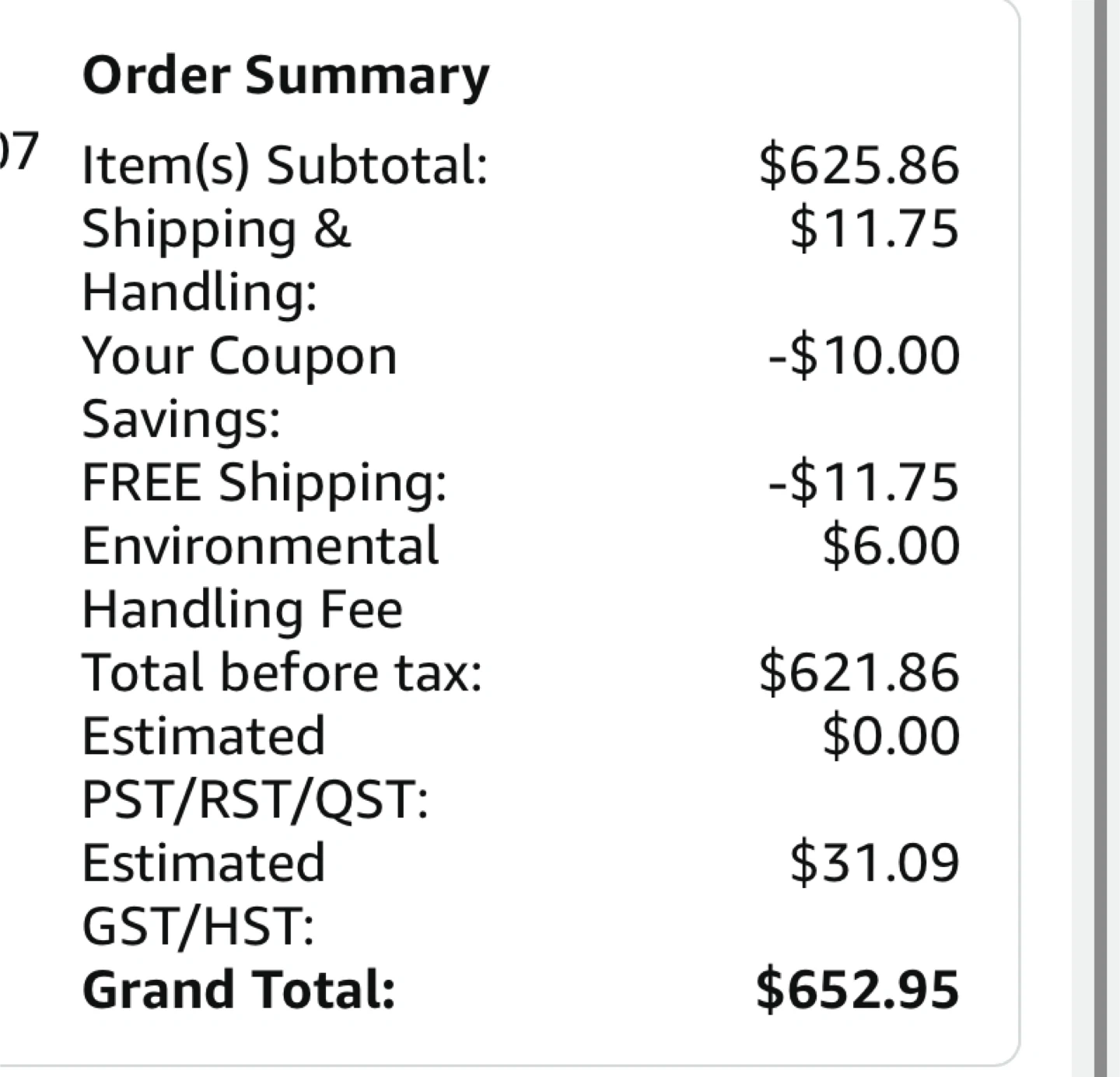Click the $0.00 PST/RST/QST amount
This screenshot has height=1077, width=1120.
pyautogui.click(x=891, y=736)
